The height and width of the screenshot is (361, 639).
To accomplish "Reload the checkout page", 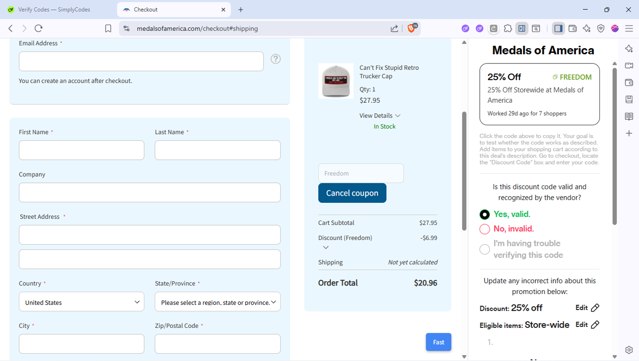I will (38, 29).
